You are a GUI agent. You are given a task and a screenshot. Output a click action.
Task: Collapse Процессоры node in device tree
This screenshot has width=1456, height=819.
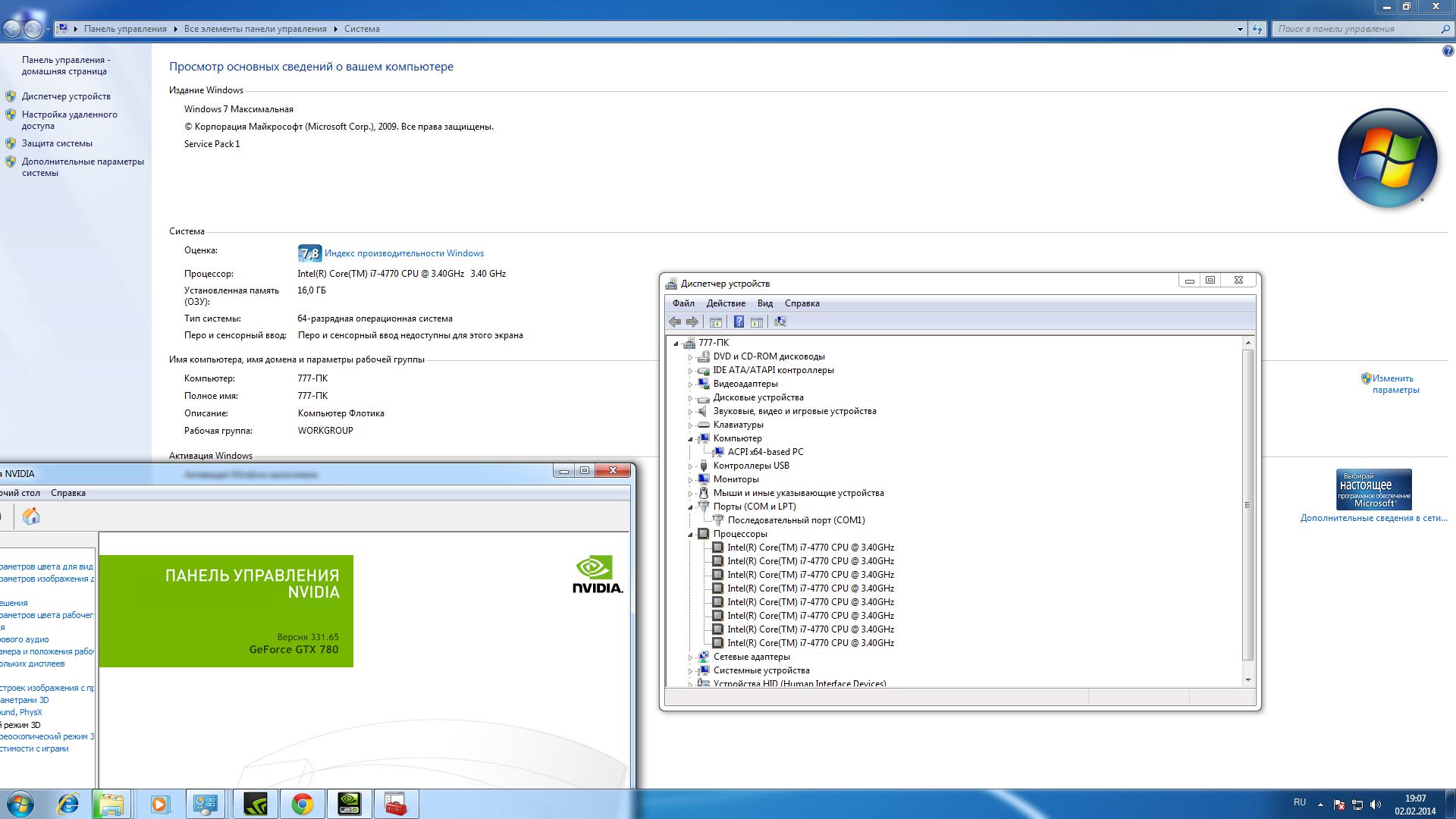(x=691, y=535)
